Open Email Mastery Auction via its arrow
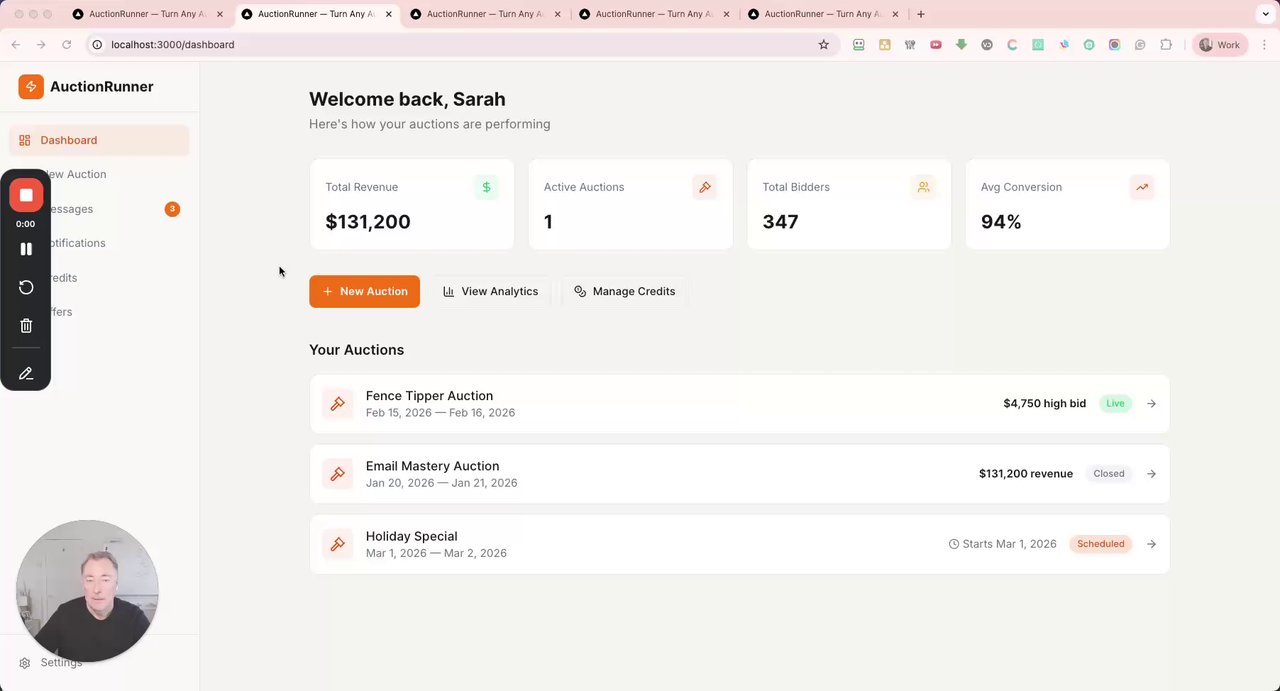This screenshot has height=691, width=1280. click(x=1151, y=474)
